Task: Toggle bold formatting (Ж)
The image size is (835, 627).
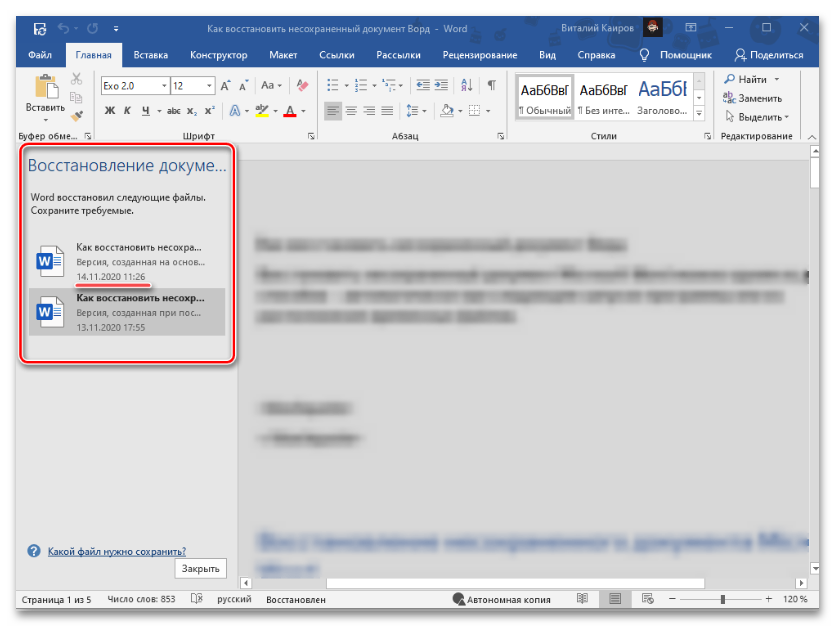Action: (x=110, y=110)
